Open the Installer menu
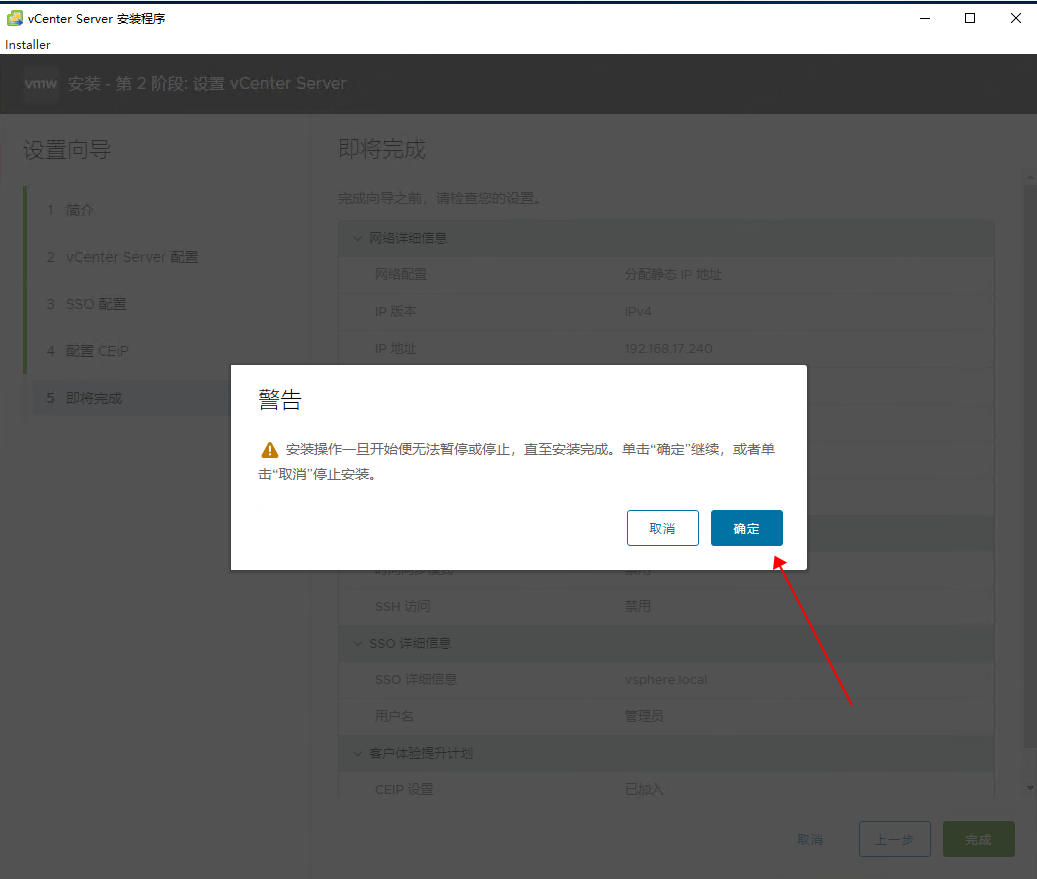The height and width of the screenshot is (879, 1037). (28, 44)
